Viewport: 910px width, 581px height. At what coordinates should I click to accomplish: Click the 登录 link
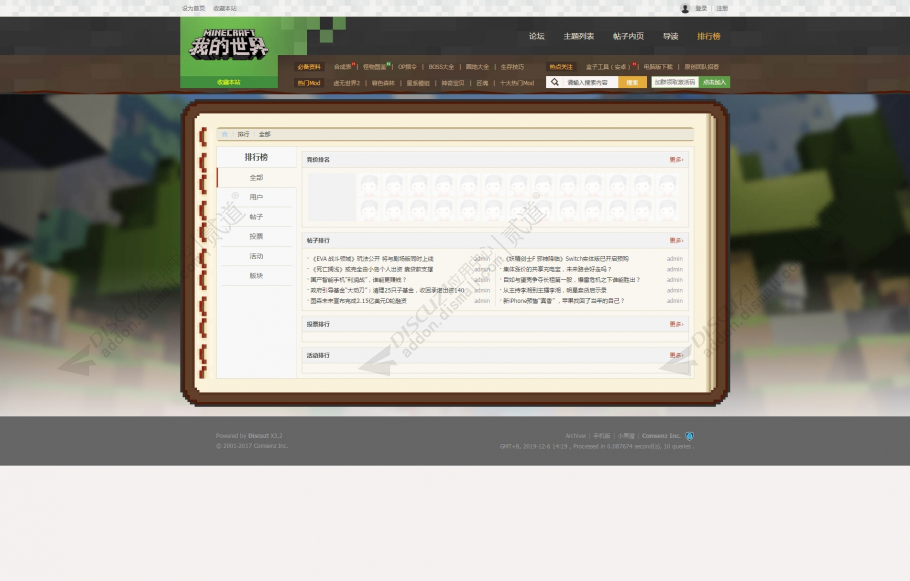coord(701,8)
